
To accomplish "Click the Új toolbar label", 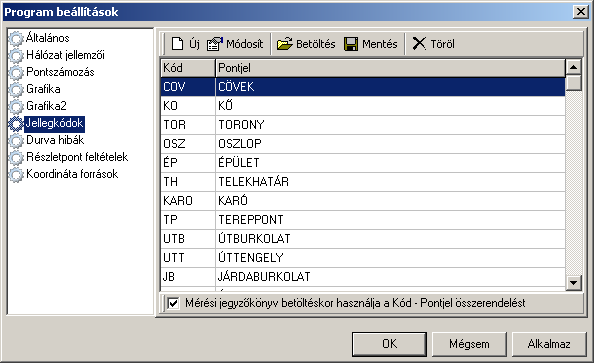I will tap(194, 44).
